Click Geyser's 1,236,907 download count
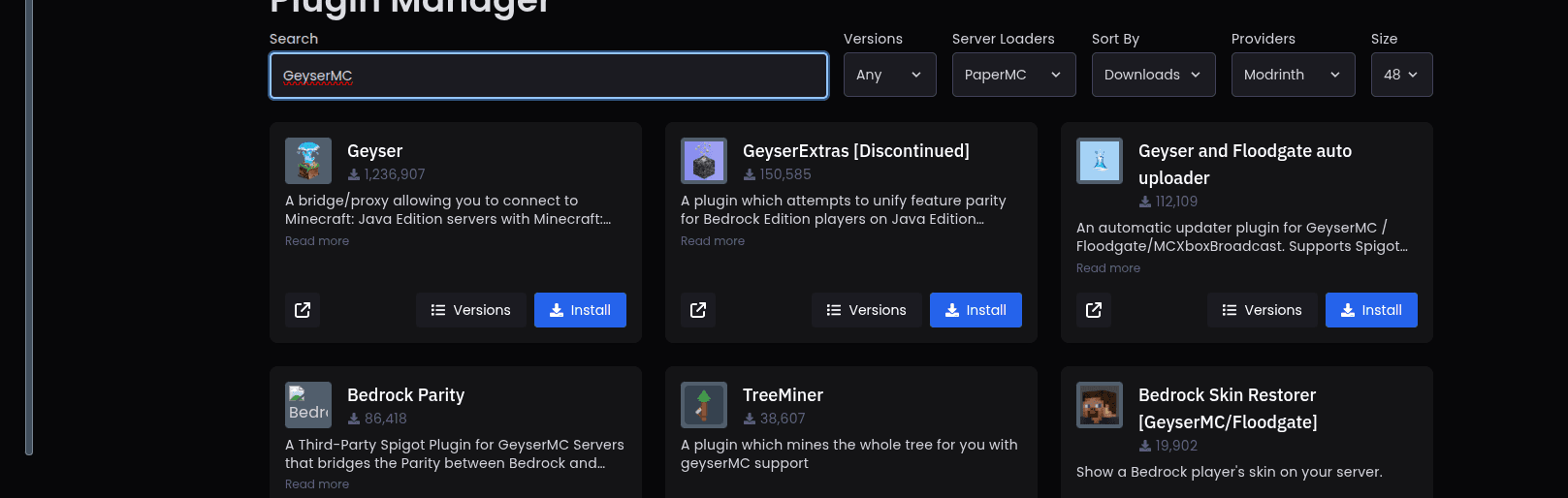This screenshot has height=498, width=1568. click(387, 174)
